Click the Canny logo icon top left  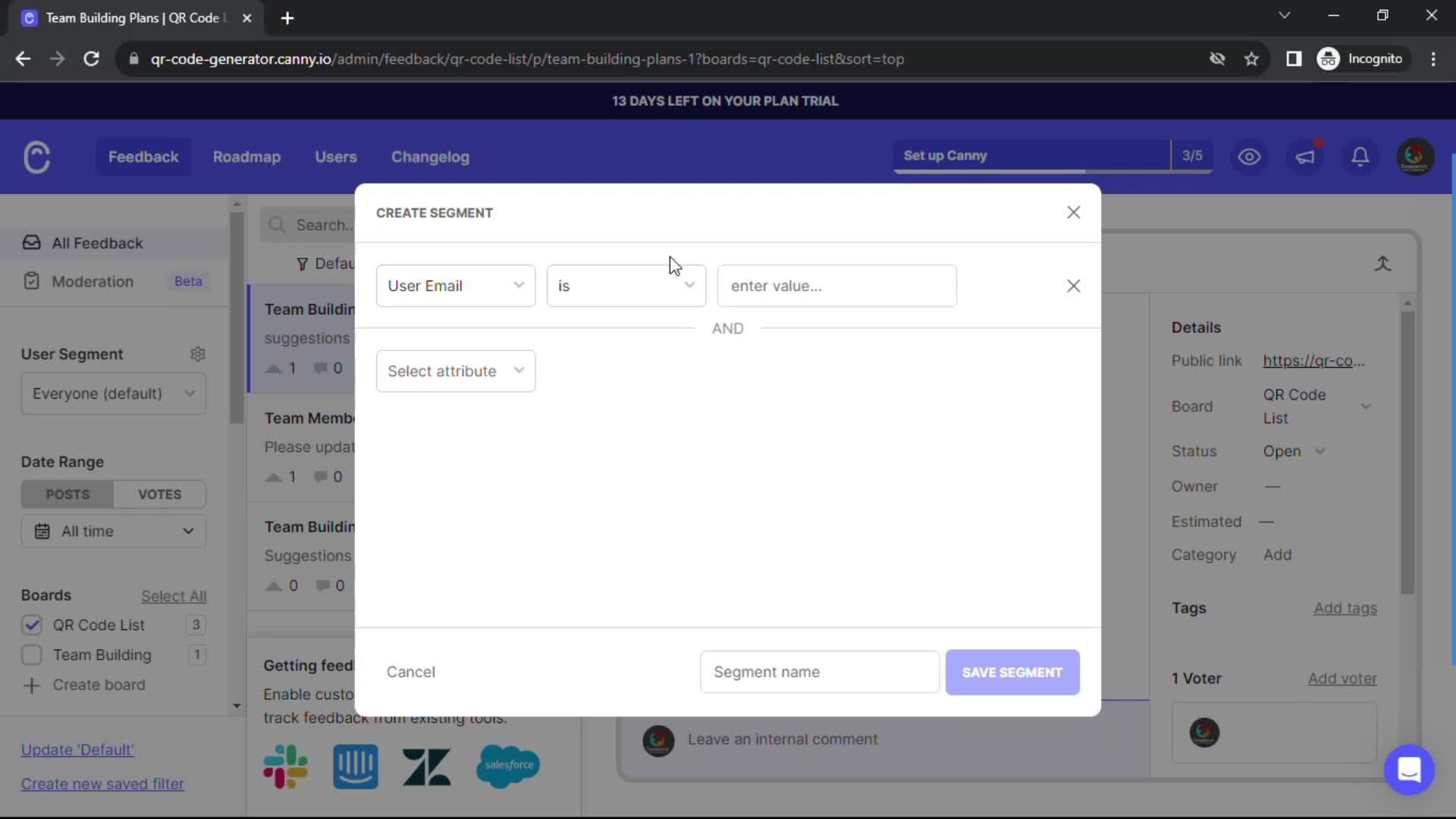pos(36,157)
